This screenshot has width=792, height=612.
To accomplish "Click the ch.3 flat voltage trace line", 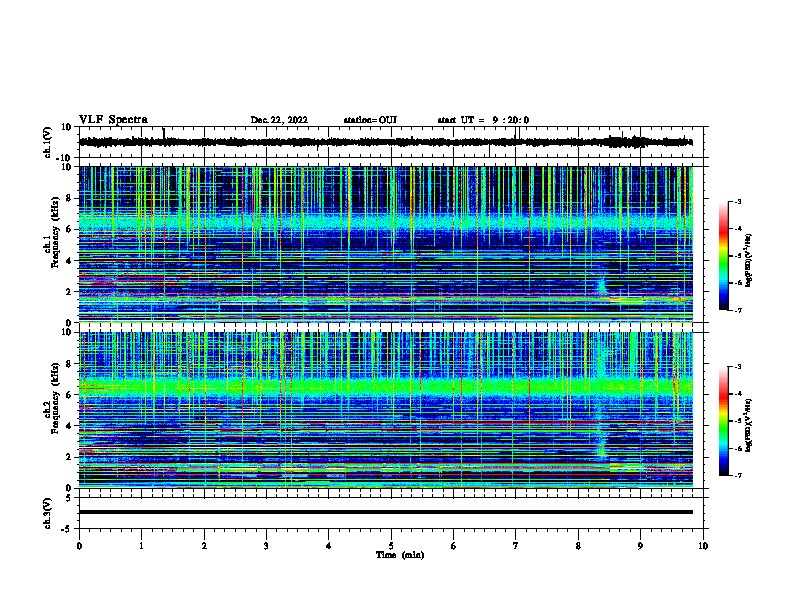I will 385,512.
